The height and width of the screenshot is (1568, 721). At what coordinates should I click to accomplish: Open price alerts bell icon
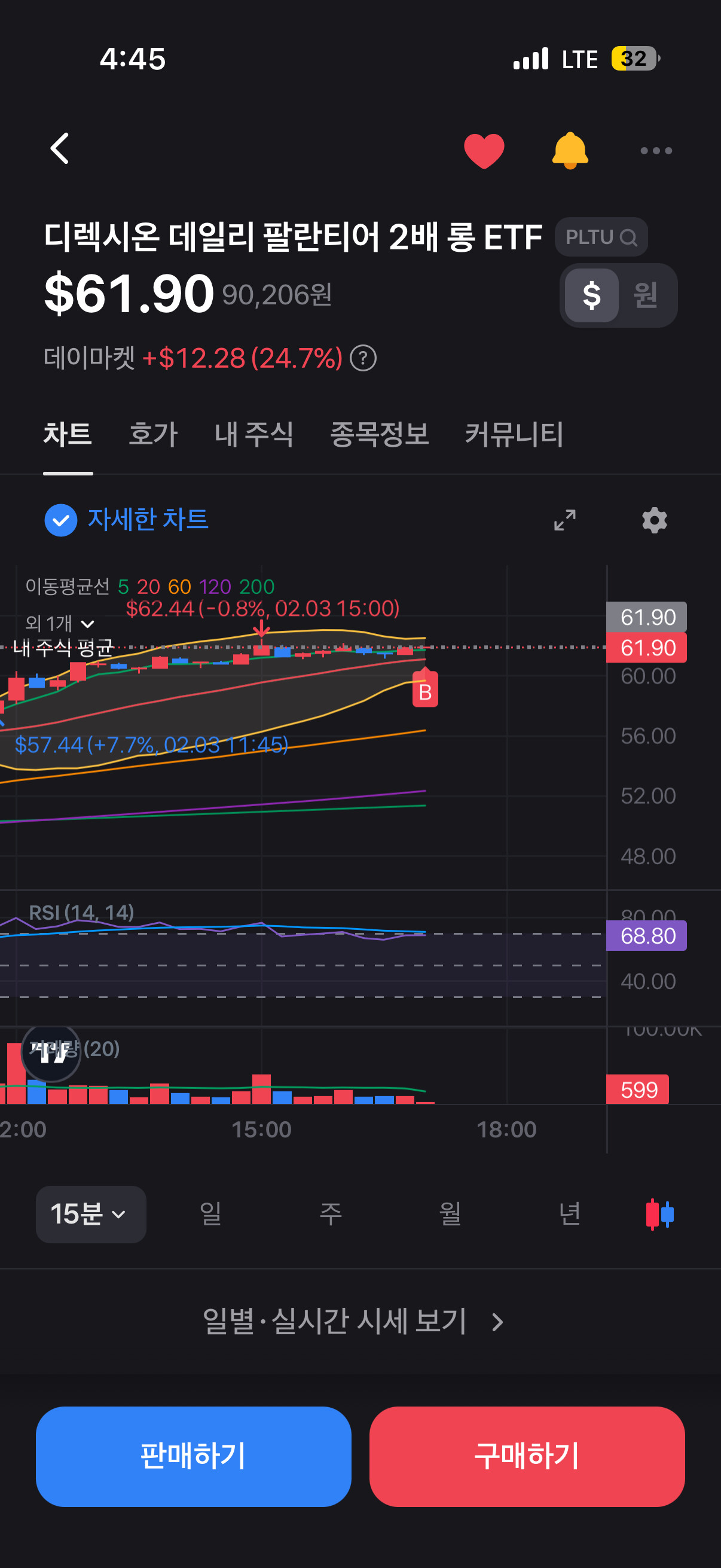tap(570, 150)
